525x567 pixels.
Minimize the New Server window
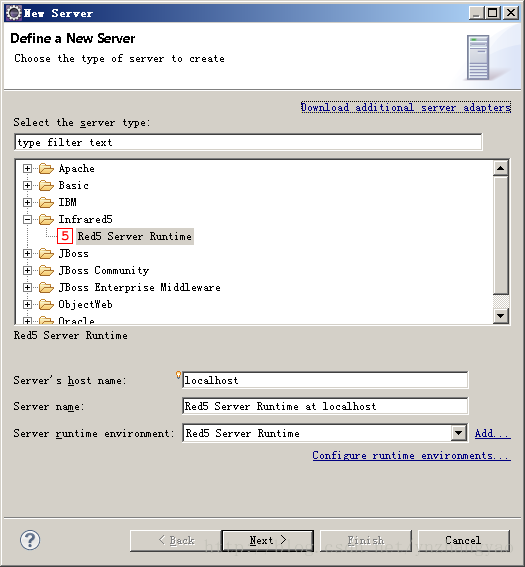(x=477, y=13)
